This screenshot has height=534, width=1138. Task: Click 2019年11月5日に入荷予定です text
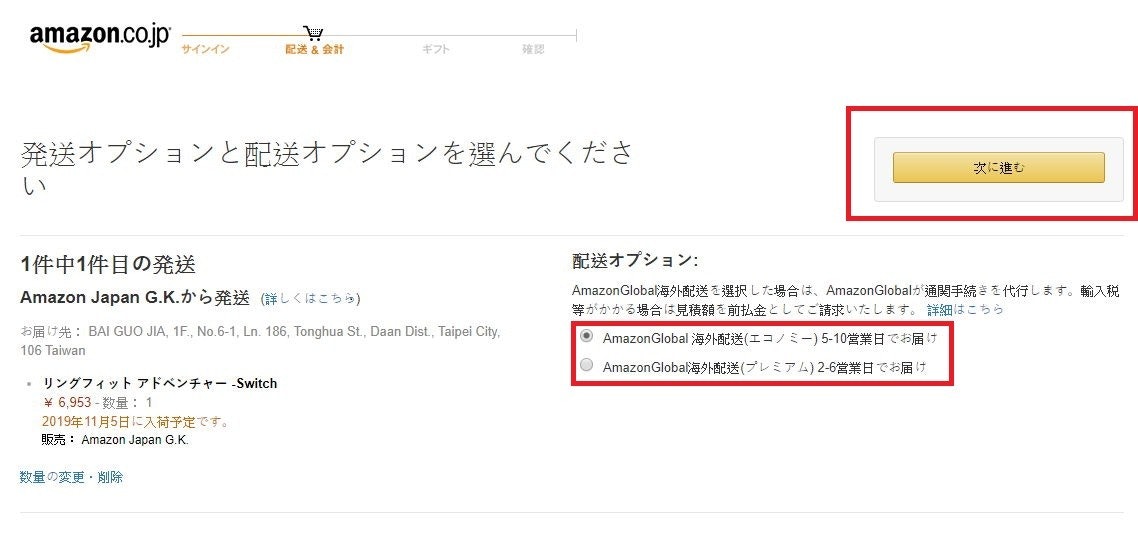point(136,421)
